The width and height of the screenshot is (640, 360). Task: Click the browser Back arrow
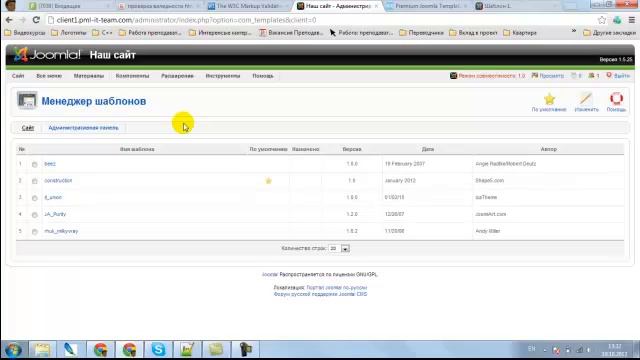pos(9,20)
